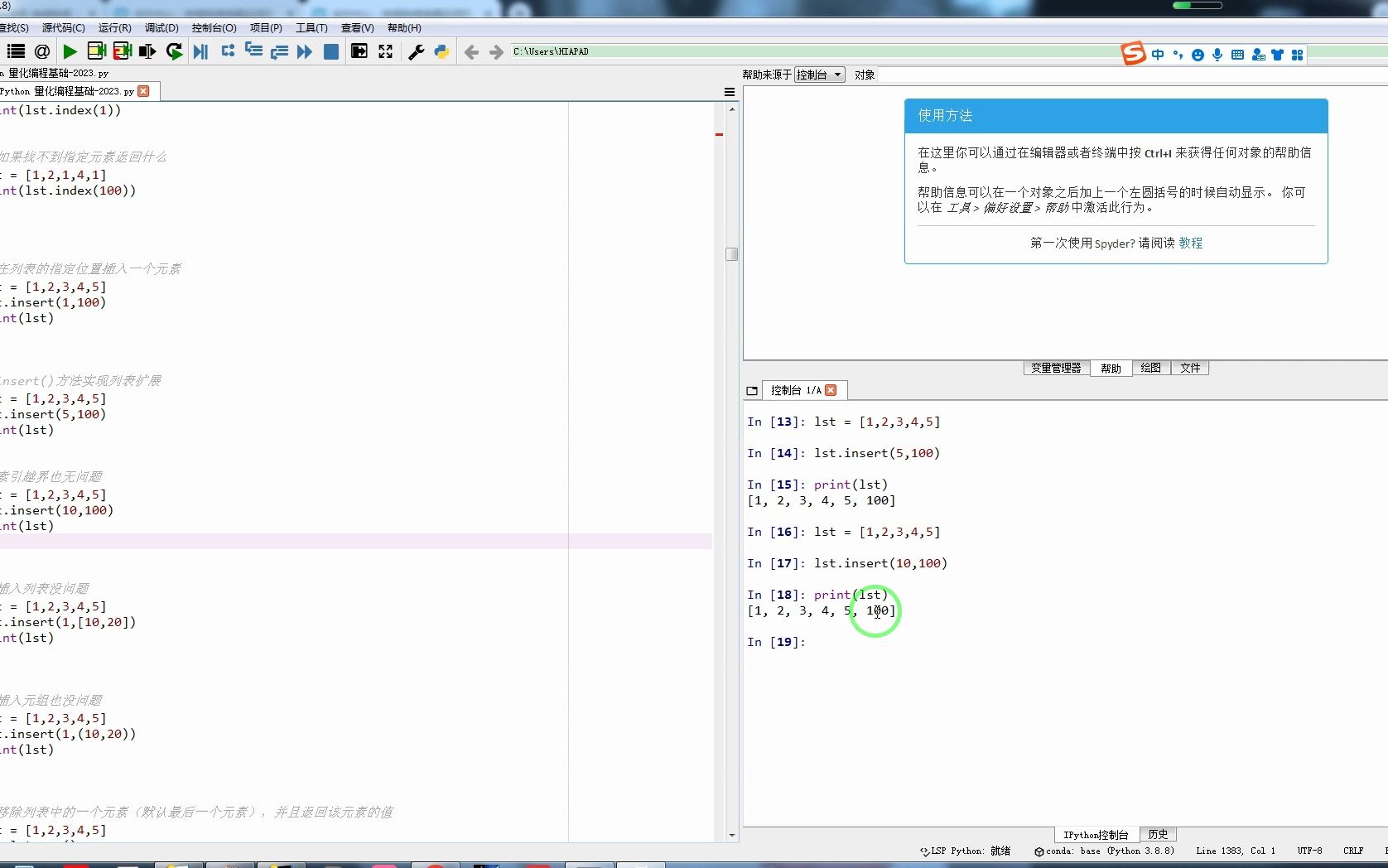Select 控制台 1/A console tab

click(x=795, y=390)
